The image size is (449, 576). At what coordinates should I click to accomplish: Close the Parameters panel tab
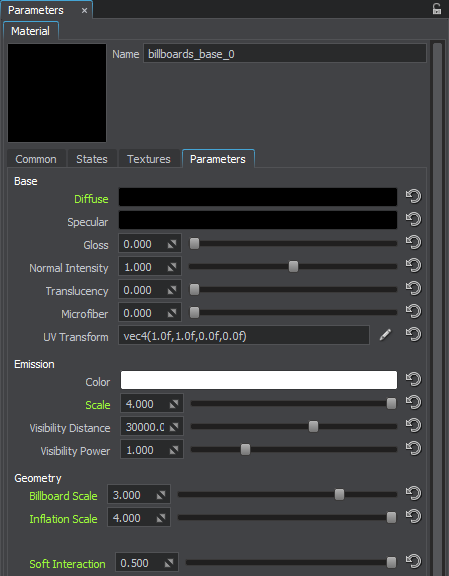84,11
